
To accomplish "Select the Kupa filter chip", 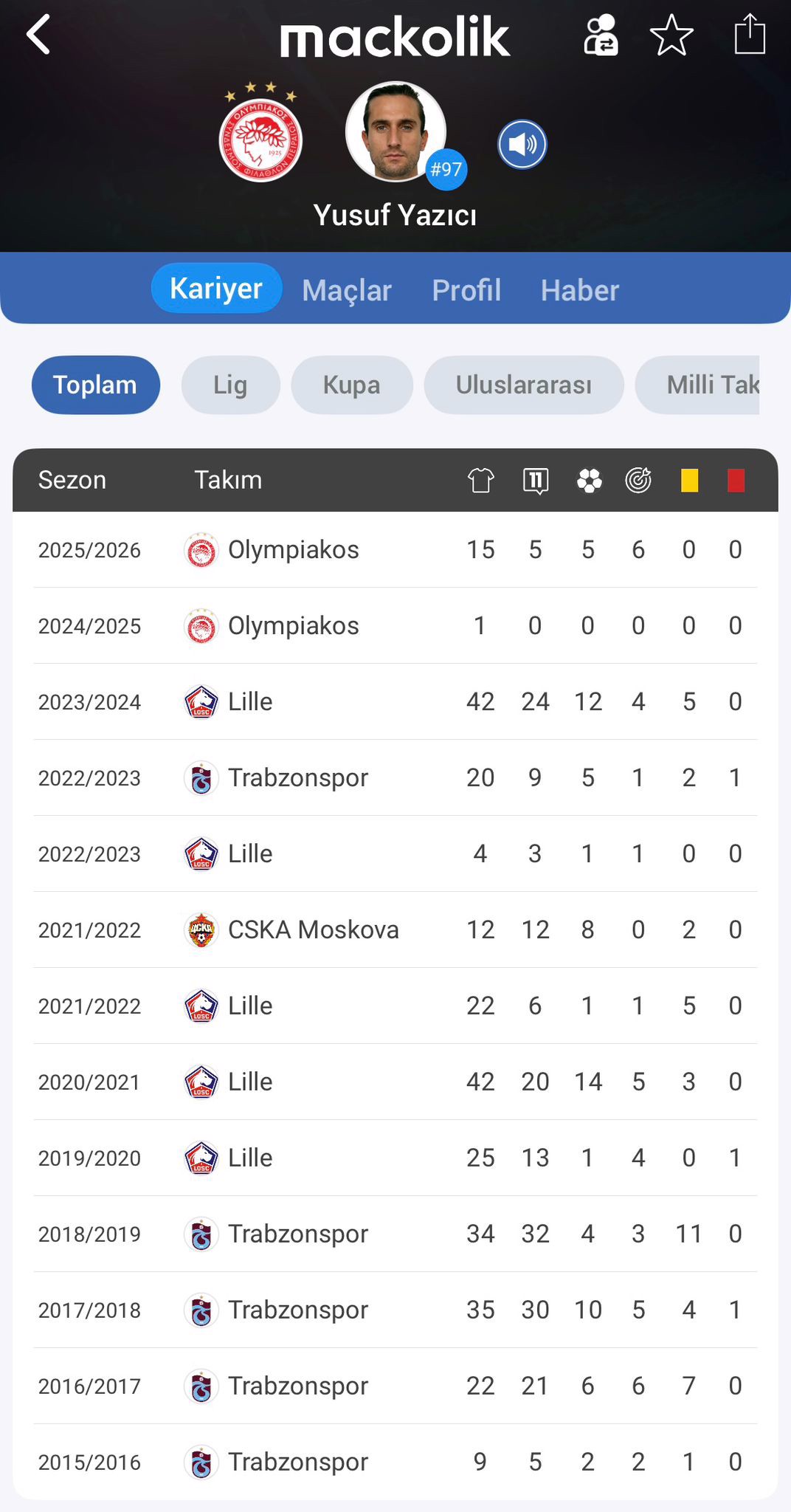I will [351, 385].
